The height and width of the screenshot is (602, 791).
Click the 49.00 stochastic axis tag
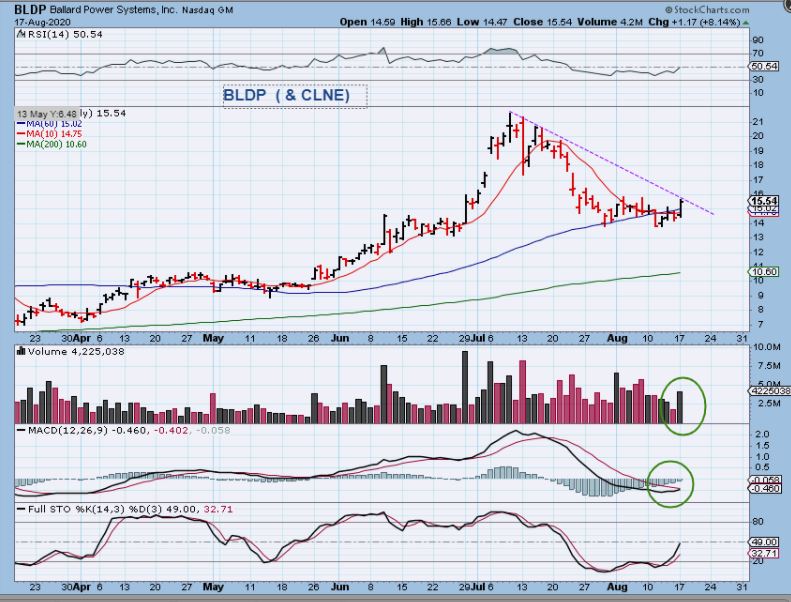(x=765, y=542)
